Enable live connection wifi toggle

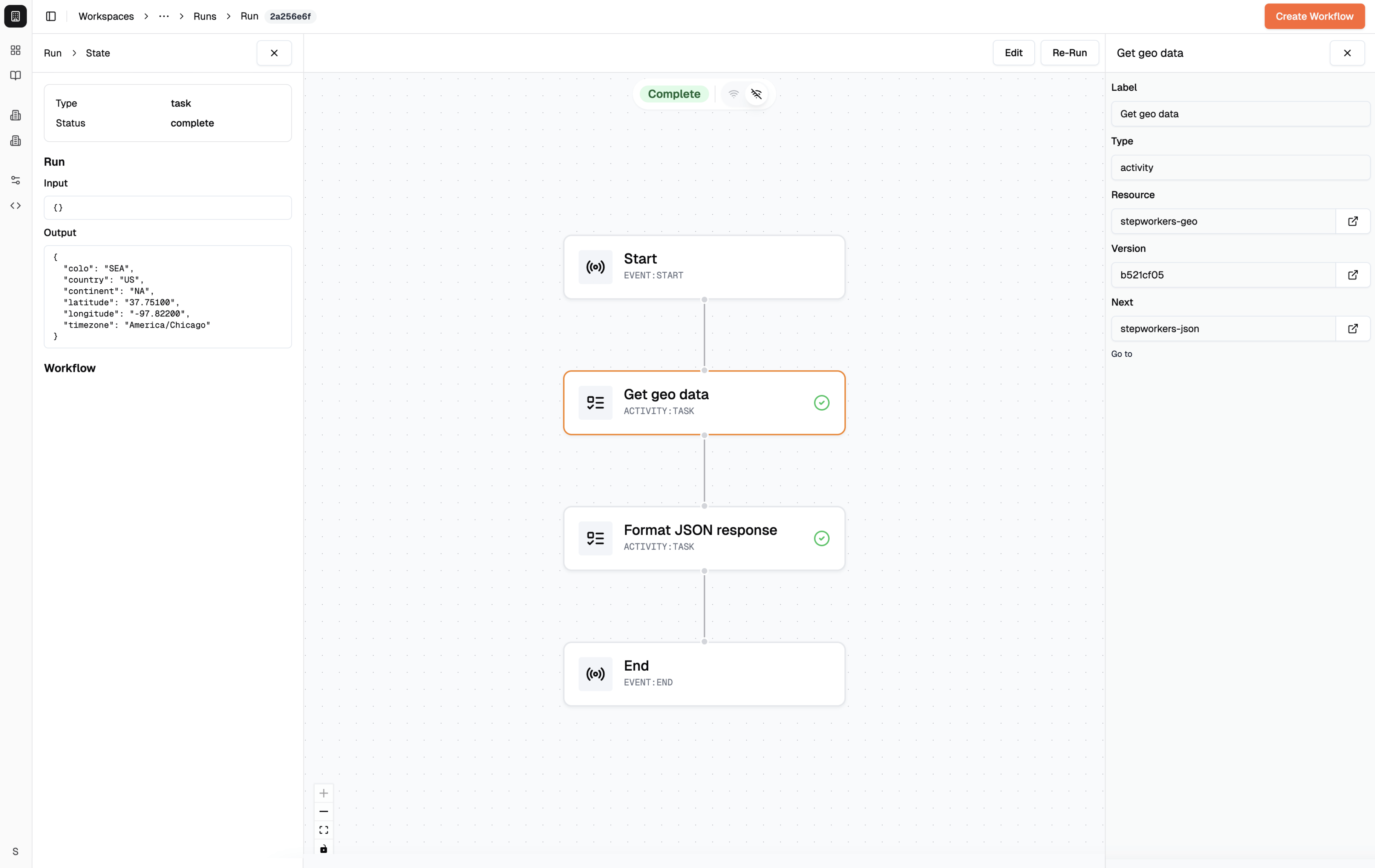tap(733, 94)
